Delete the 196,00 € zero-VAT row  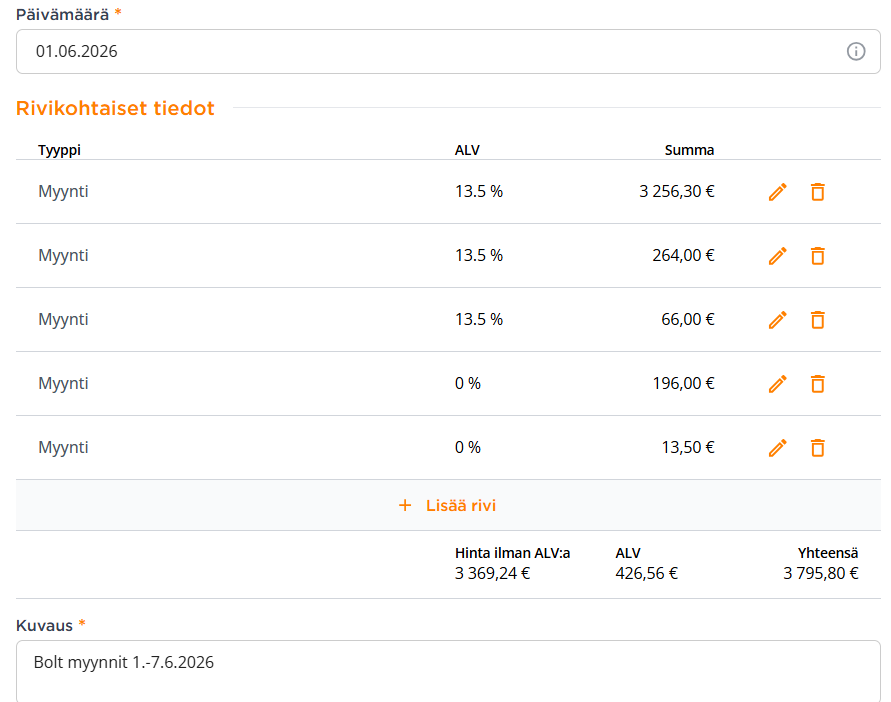[818, 384]
